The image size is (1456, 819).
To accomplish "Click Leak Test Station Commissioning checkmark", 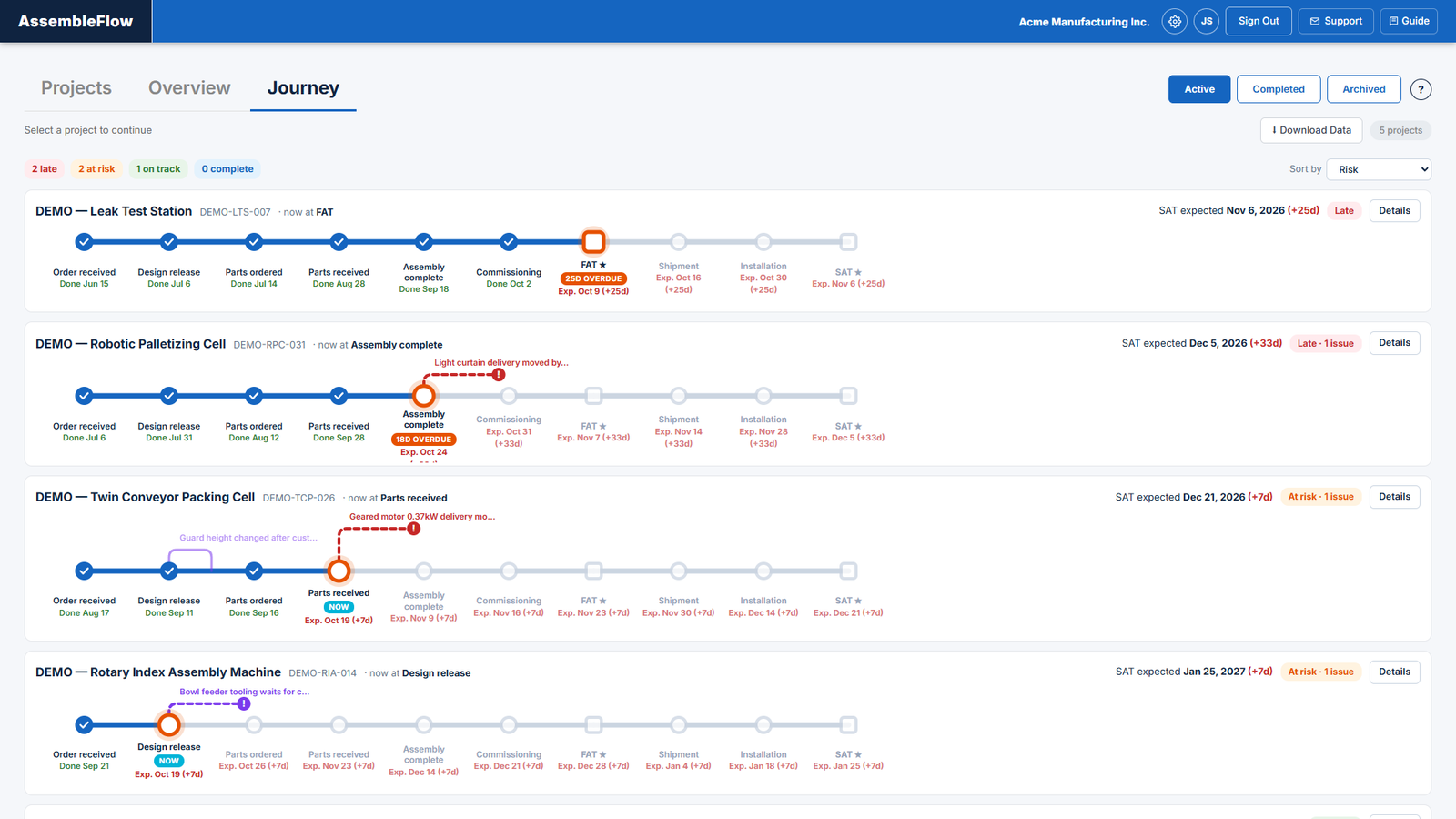I will tap(509, 242).
